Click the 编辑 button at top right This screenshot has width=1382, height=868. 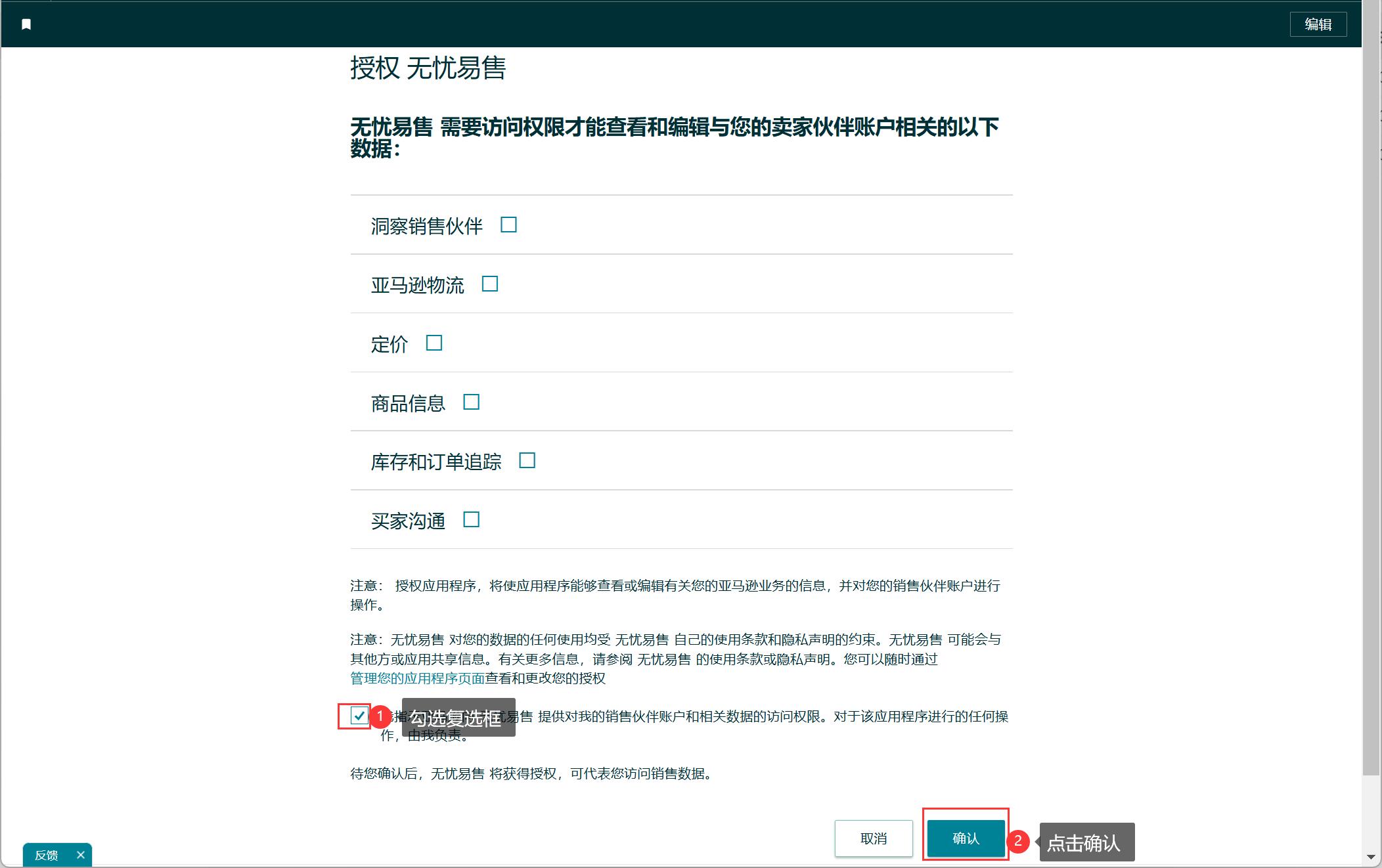point(1318,24)
